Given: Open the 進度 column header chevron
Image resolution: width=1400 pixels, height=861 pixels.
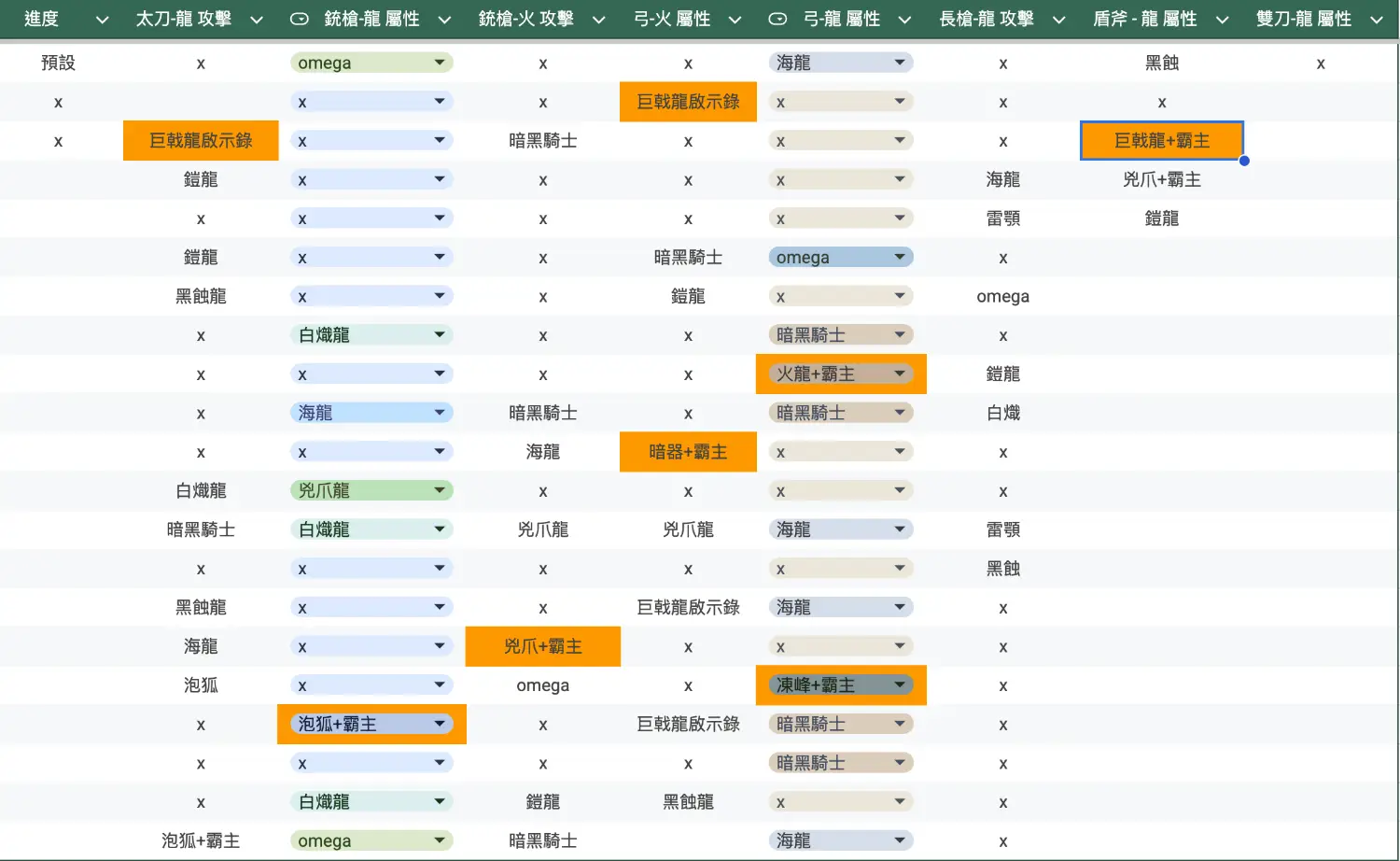Looking at the screenshot, I should pyautogui.click(x=103, y=20).
